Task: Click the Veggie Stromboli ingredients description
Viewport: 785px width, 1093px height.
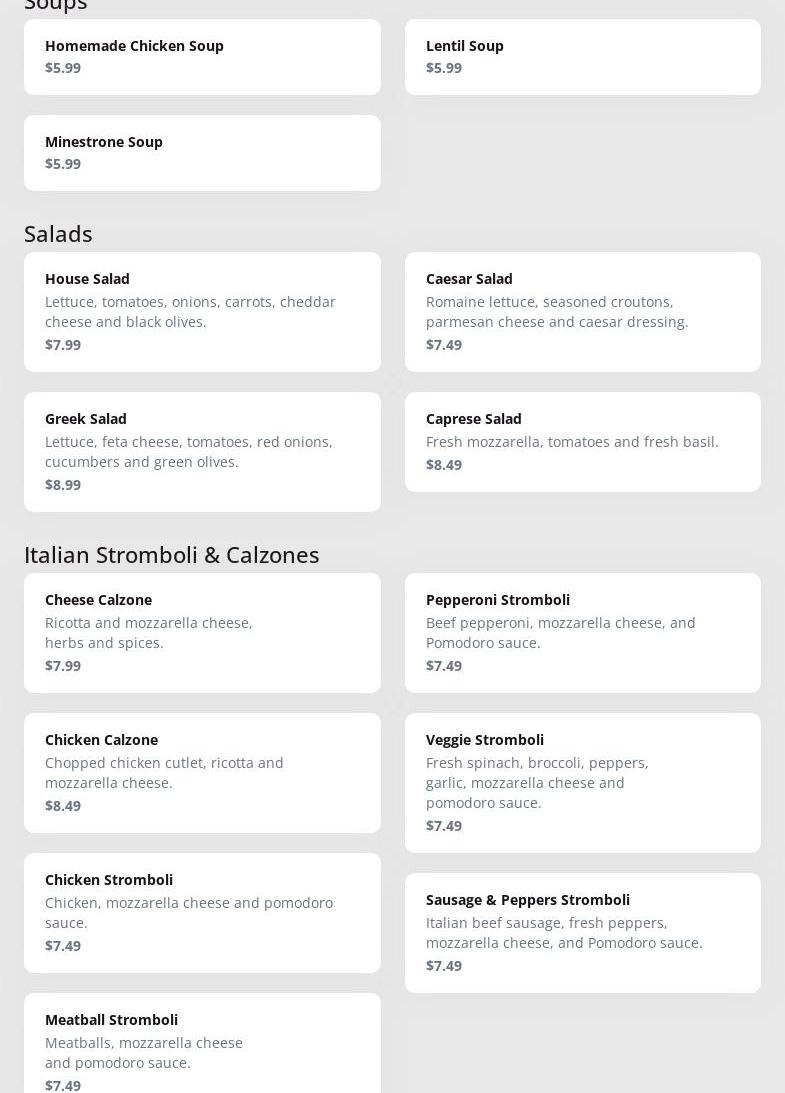Action: [x=537, y=783]
